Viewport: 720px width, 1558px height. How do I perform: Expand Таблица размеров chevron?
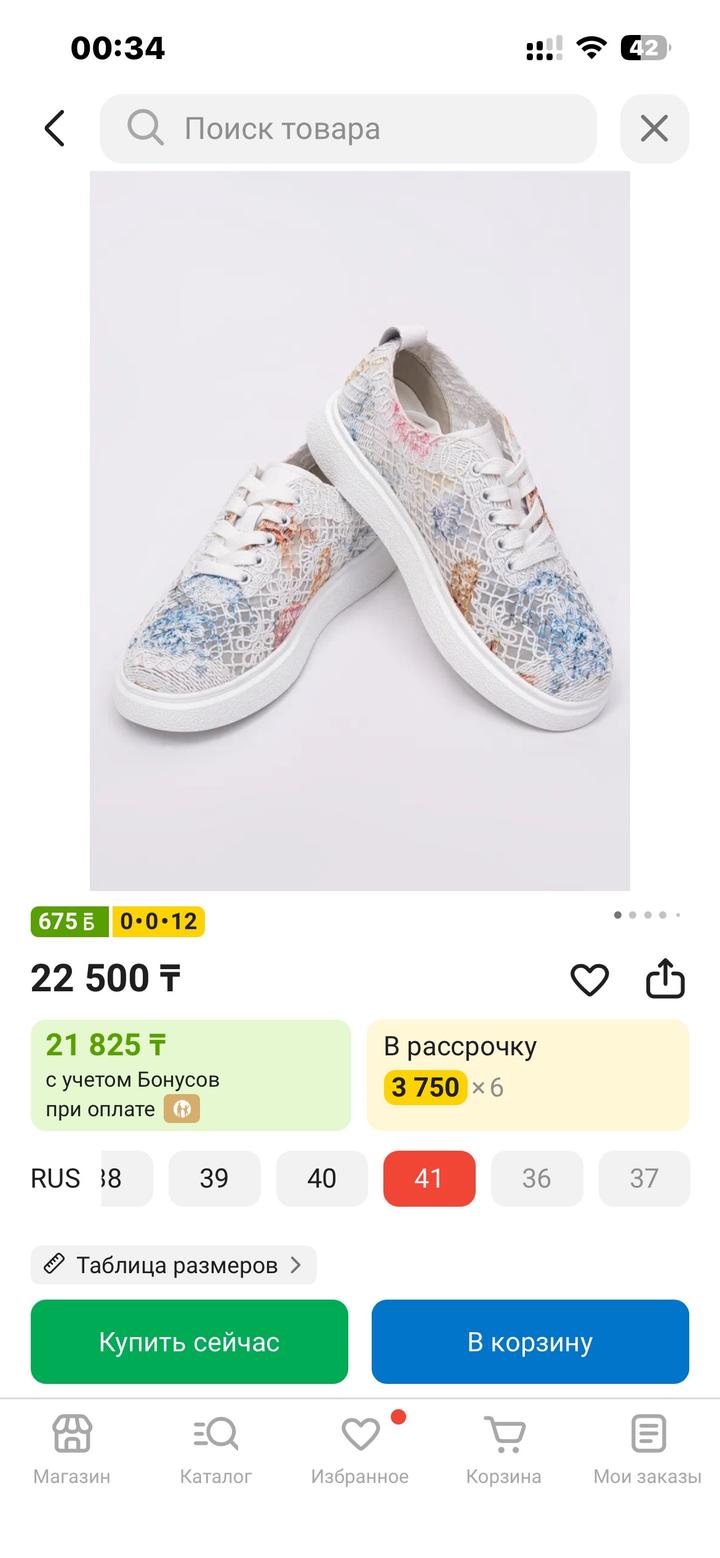coord(295,1265)
